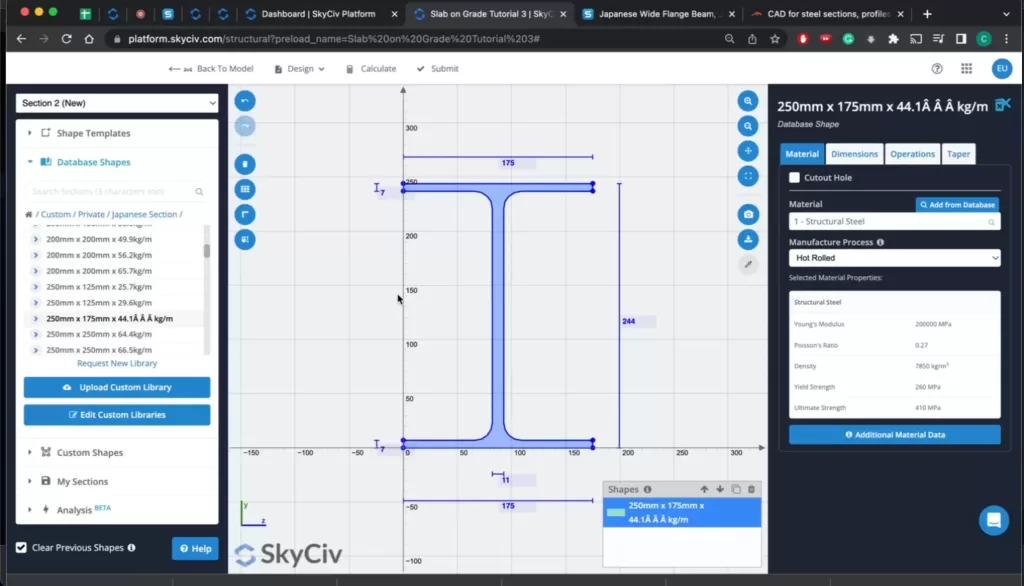Click Edit Custom Libraries button
The height and width of the screenshot is (586, 1024).
point(117,415)
